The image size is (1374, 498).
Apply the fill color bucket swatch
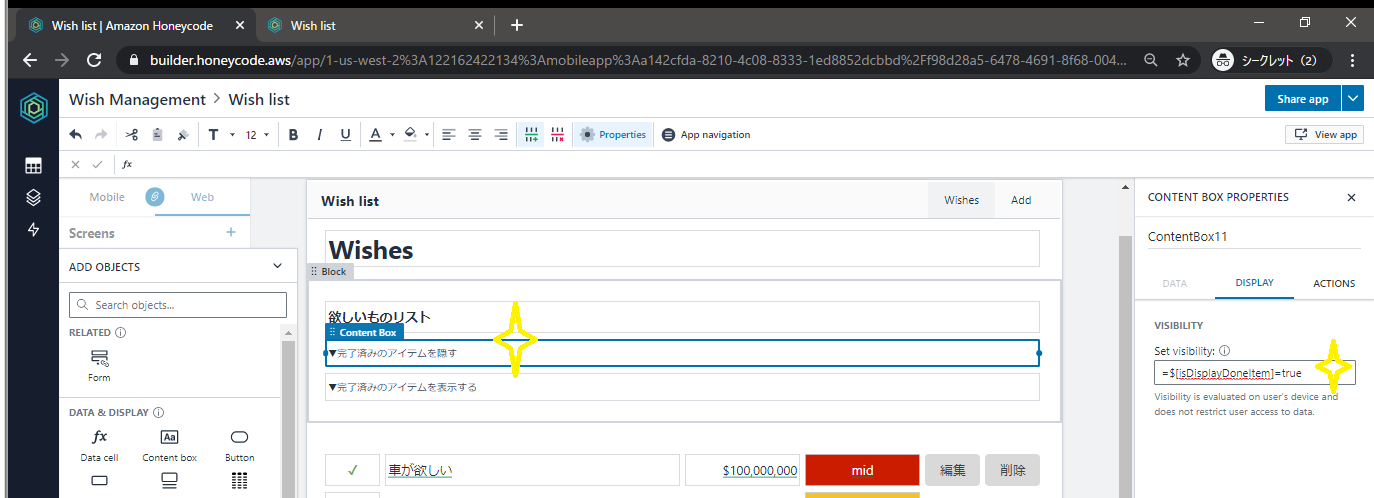click(410, 134)
